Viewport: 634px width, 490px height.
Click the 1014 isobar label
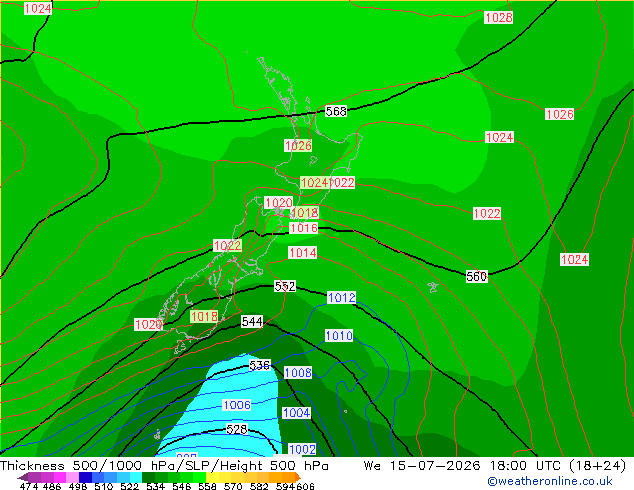click(302, 253)
